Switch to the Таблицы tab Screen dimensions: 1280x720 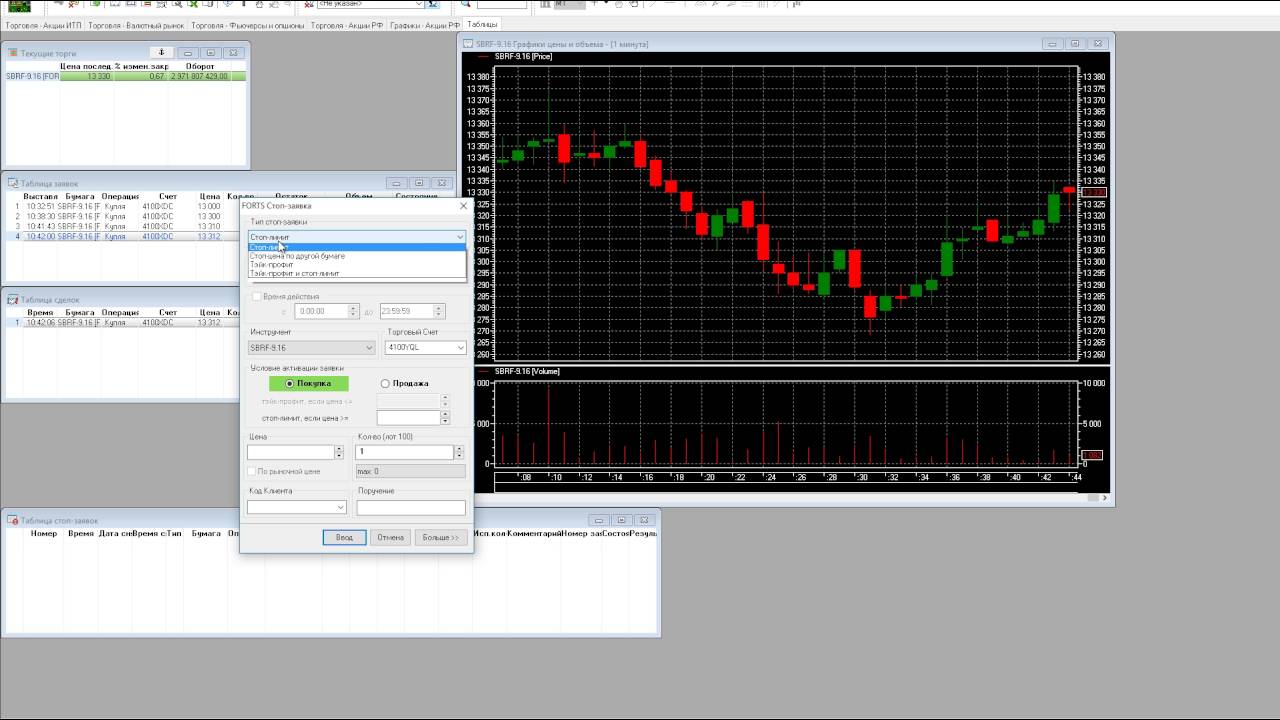(482, 24)
